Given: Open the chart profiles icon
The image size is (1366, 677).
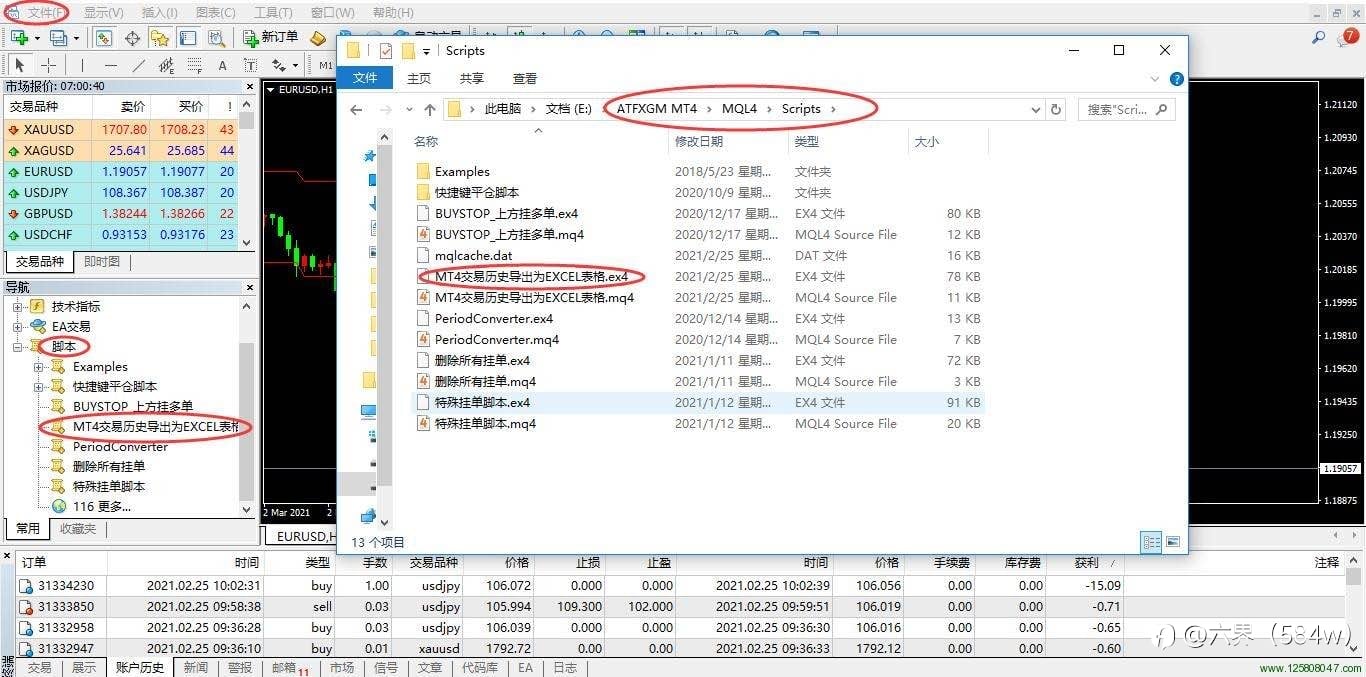Looking at the screenshot, I should click(x=59, y=38).
